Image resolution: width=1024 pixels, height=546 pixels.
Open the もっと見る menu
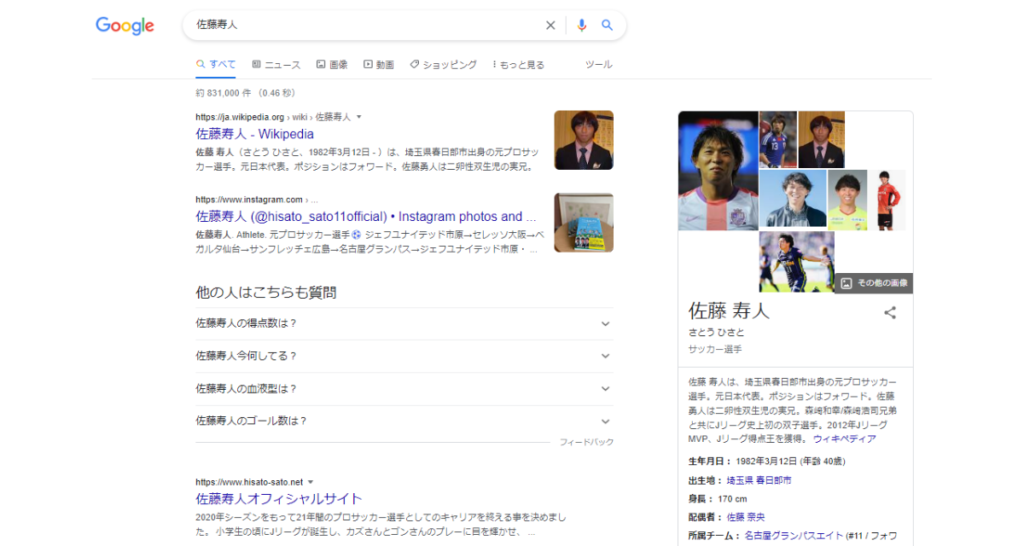tap(519, 65)
